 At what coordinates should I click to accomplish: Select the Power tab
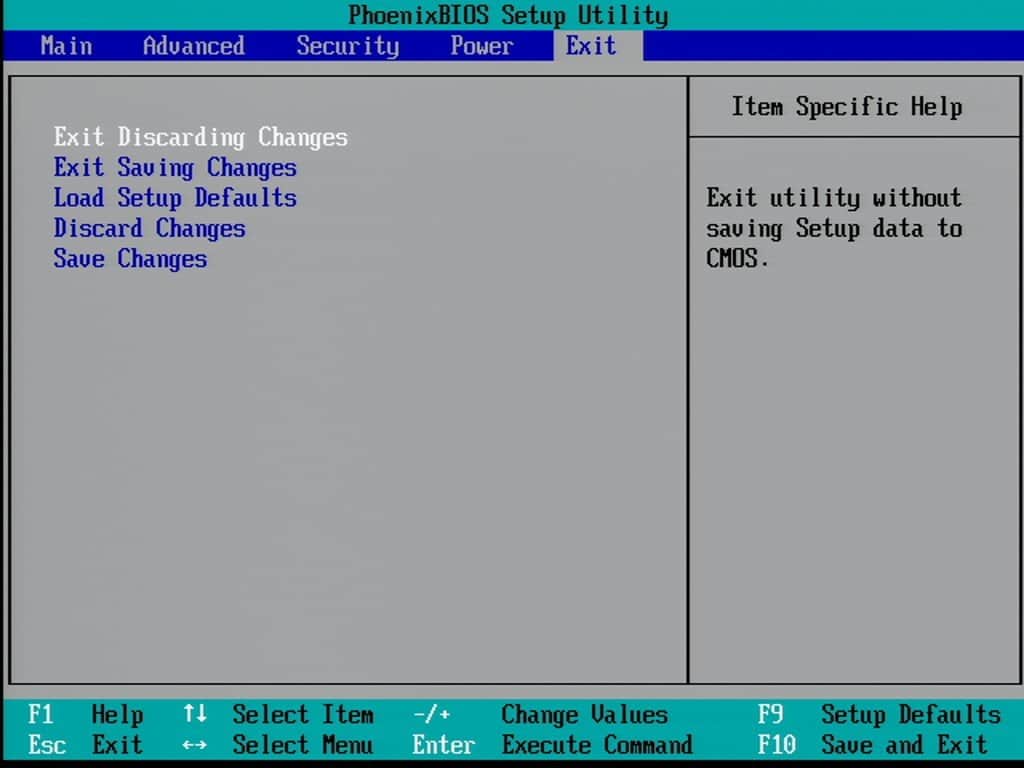(482, 46)
